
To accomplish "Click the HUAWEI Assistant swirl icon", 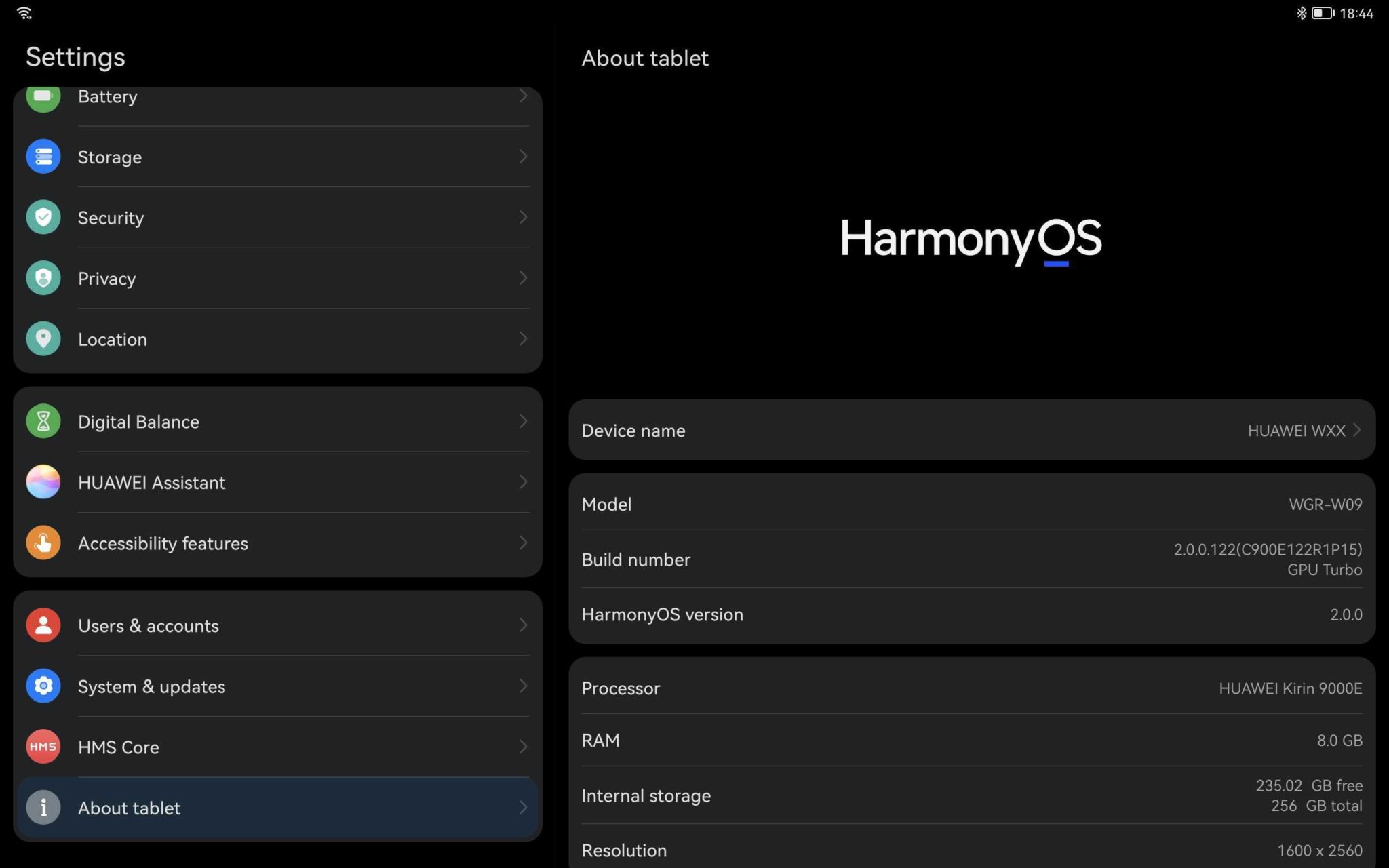I will click(x=43, y=482).
